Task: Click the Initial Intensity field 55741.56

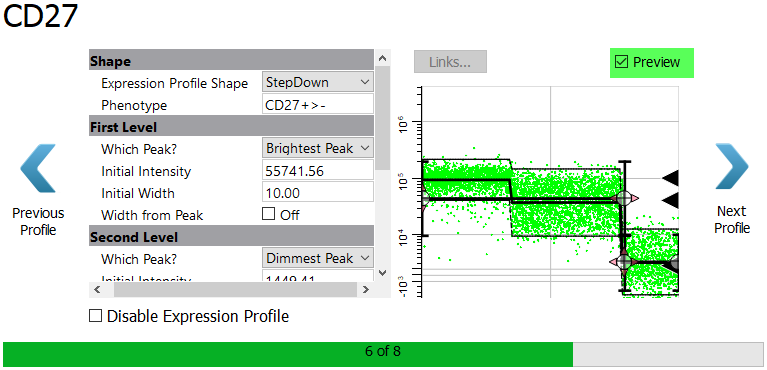Action: click(x=317, y=171)
